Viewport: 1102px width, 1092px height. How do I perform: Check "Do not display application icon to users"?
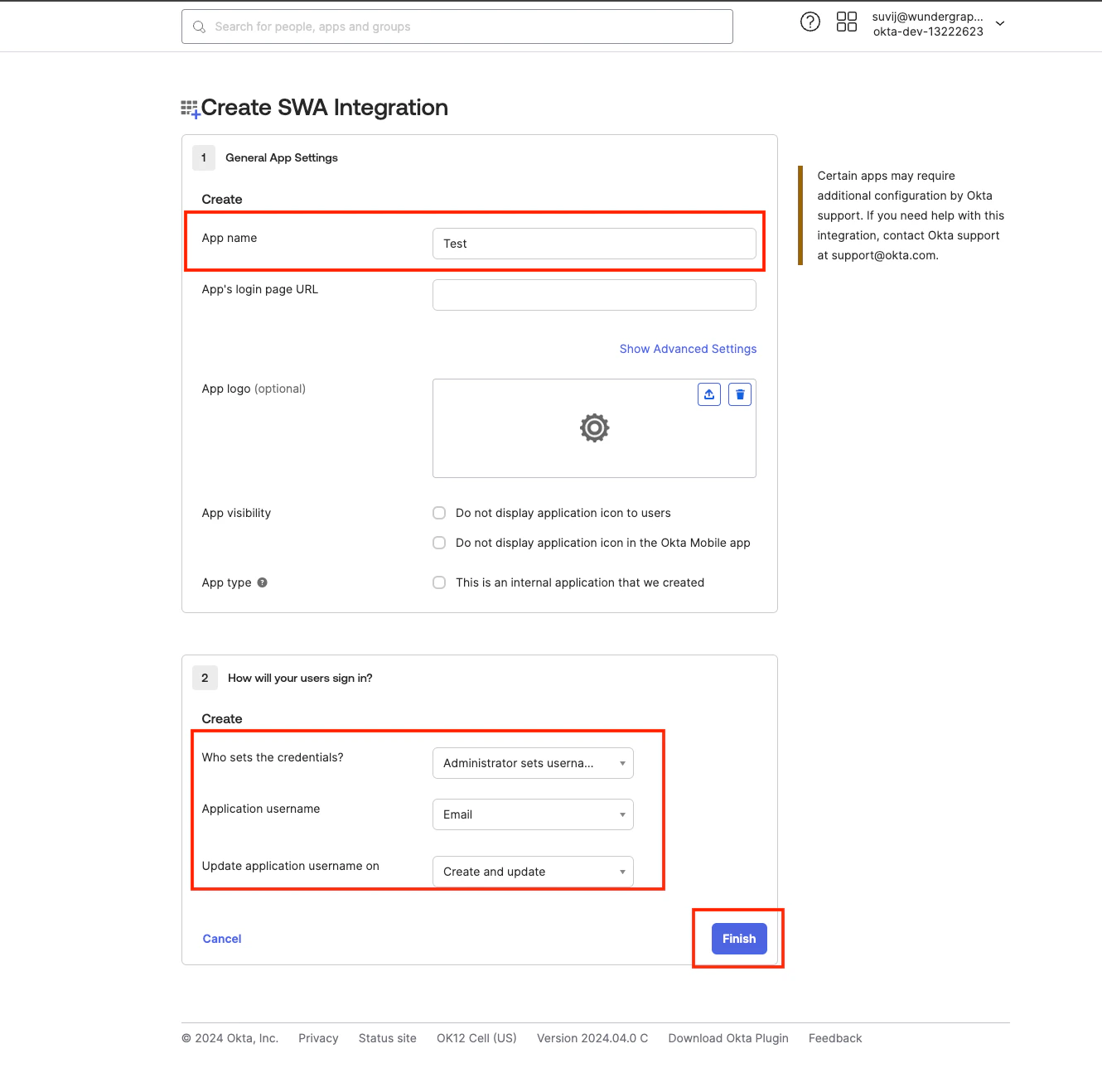[438, 513]
